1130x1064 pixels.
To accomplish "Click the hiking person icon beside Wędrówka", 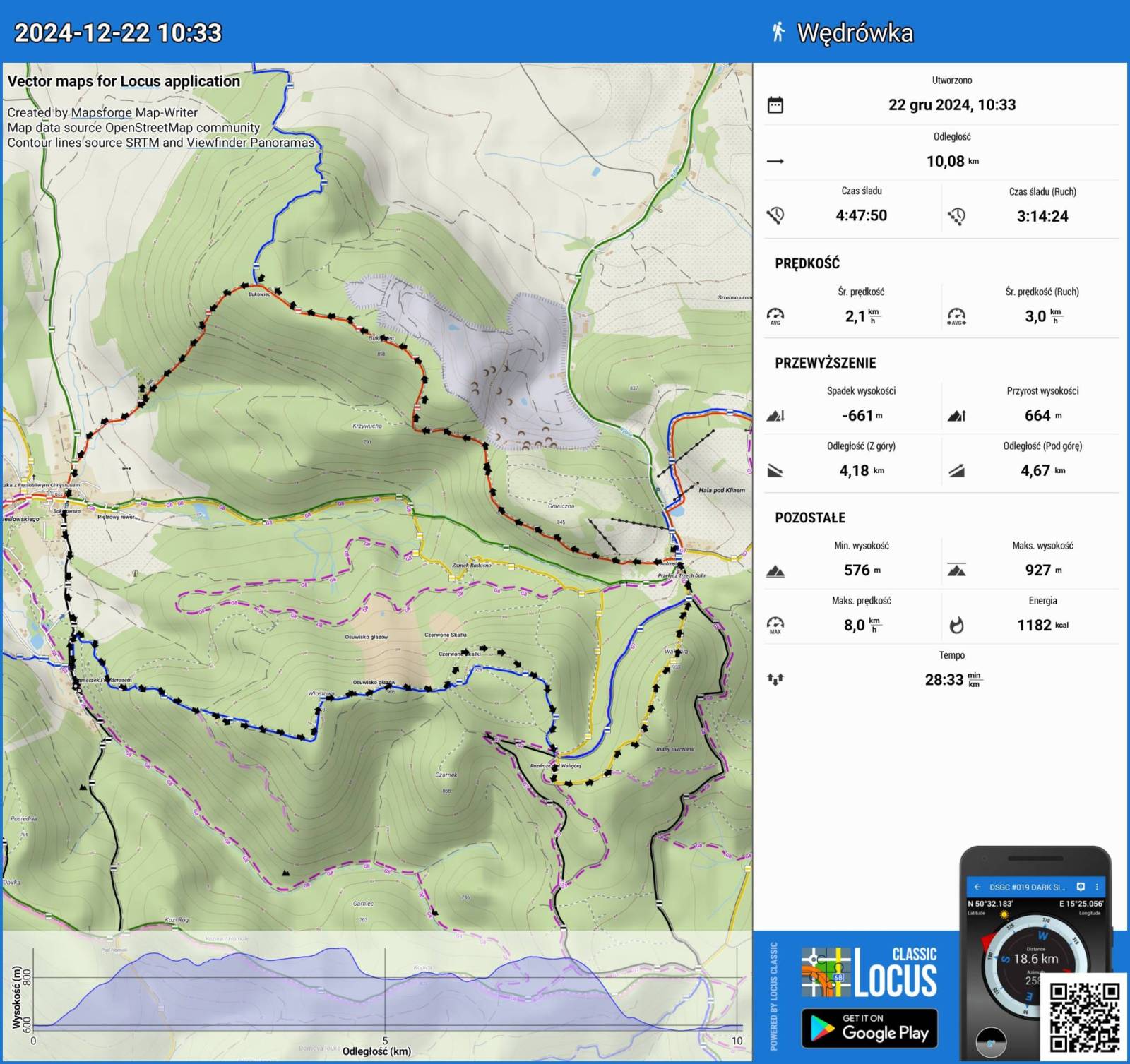I will (x=778, y=32).
